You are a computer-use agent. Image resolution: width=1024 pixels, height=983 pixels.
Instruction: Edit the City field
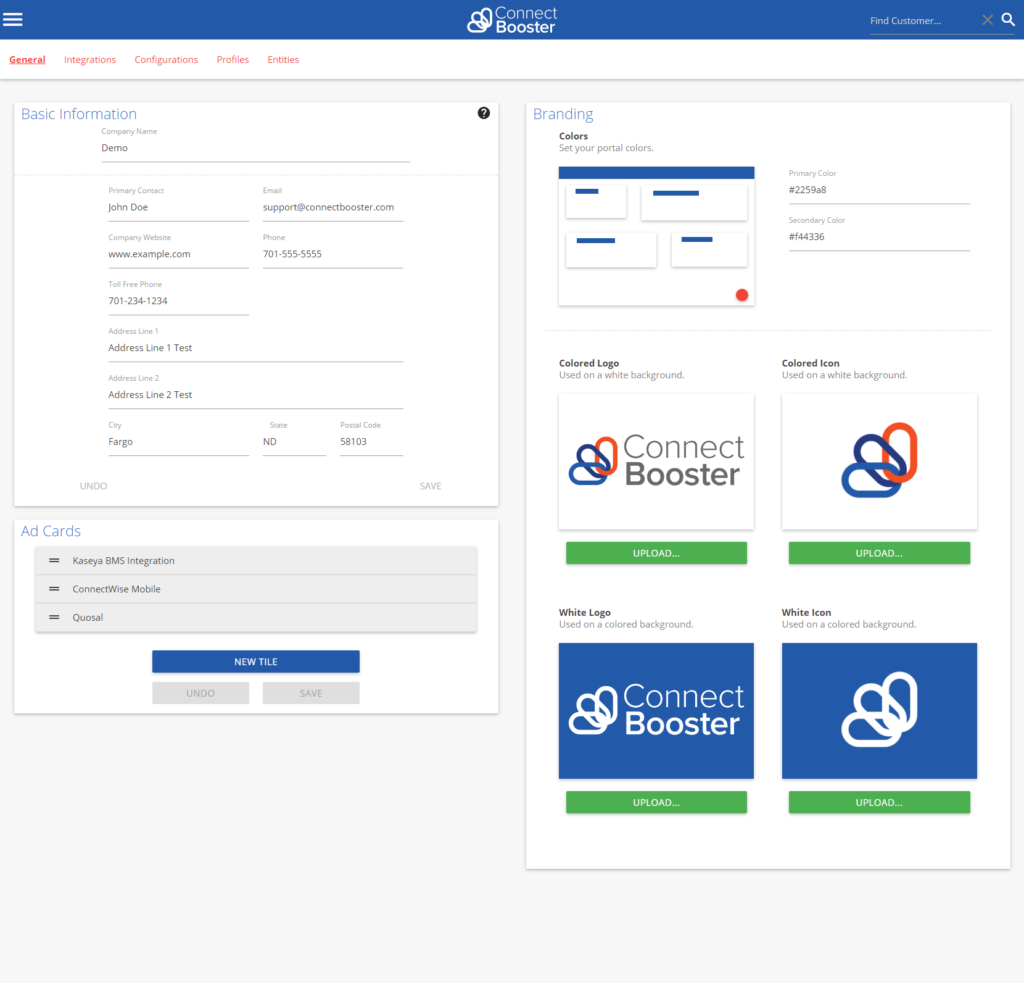[x=178, y=442]
